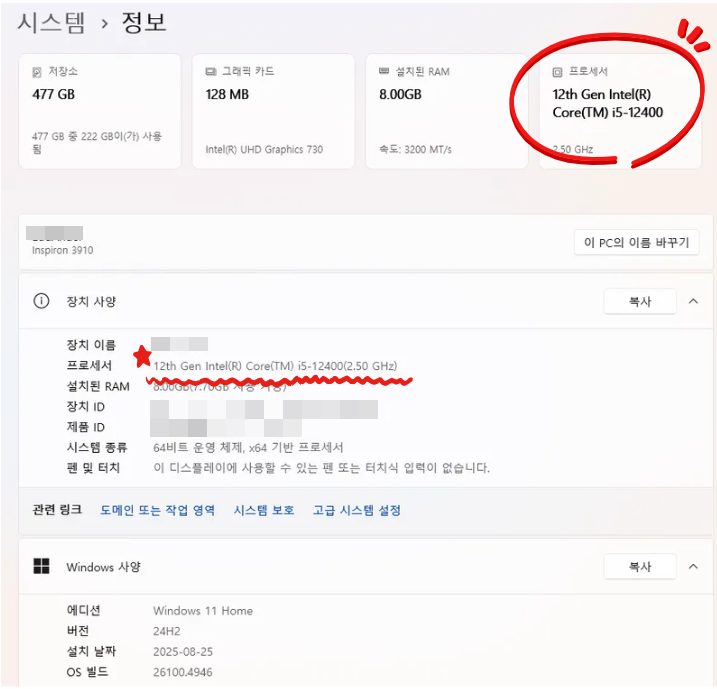The height and width of the screenshot is (689, 717).
Task: Click the 장치 ID row label
Action: [x=86, y=406]
